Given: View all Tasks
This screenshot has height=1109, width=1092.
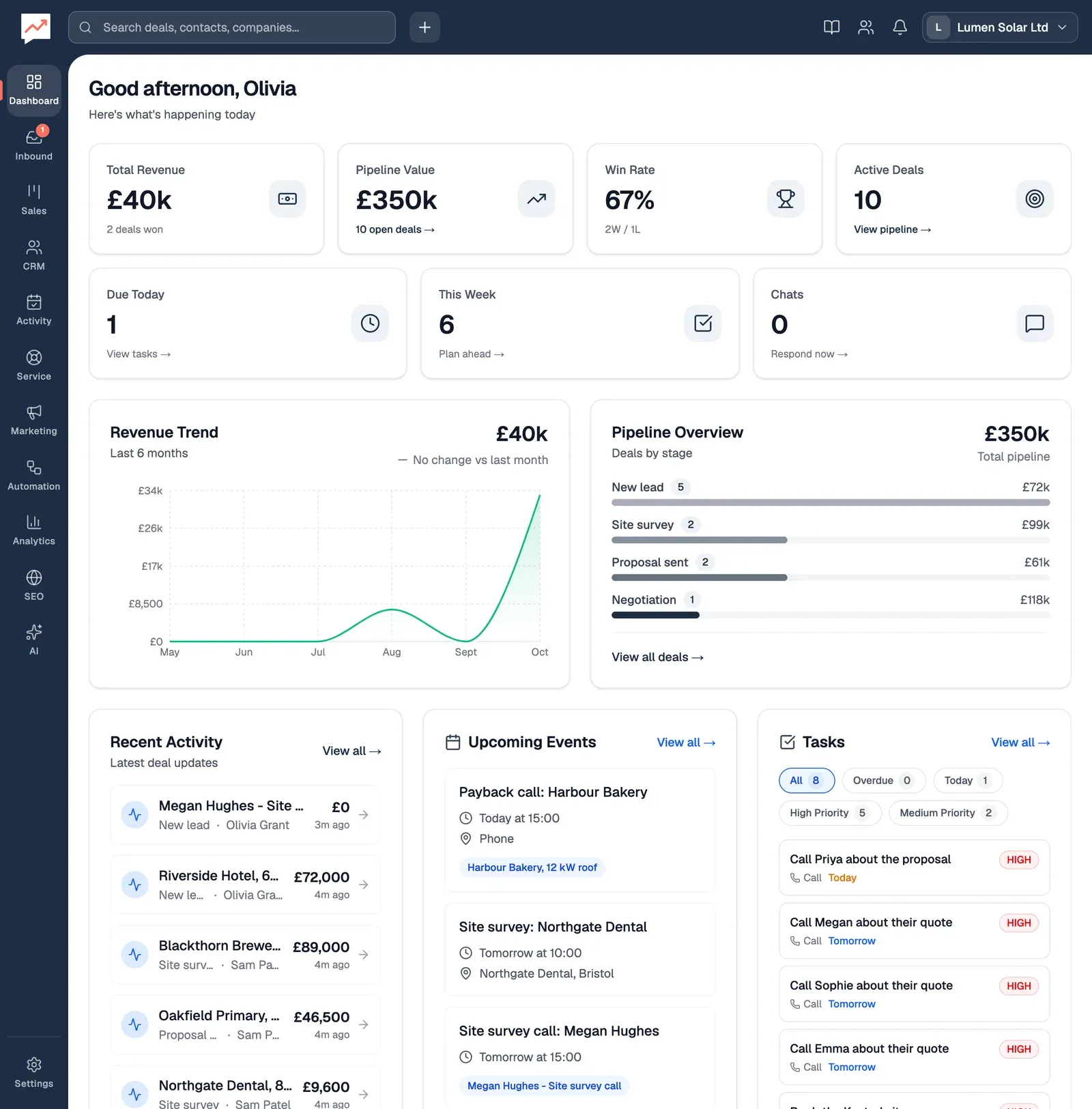Looking at the screenshot, I should 1020,743.
